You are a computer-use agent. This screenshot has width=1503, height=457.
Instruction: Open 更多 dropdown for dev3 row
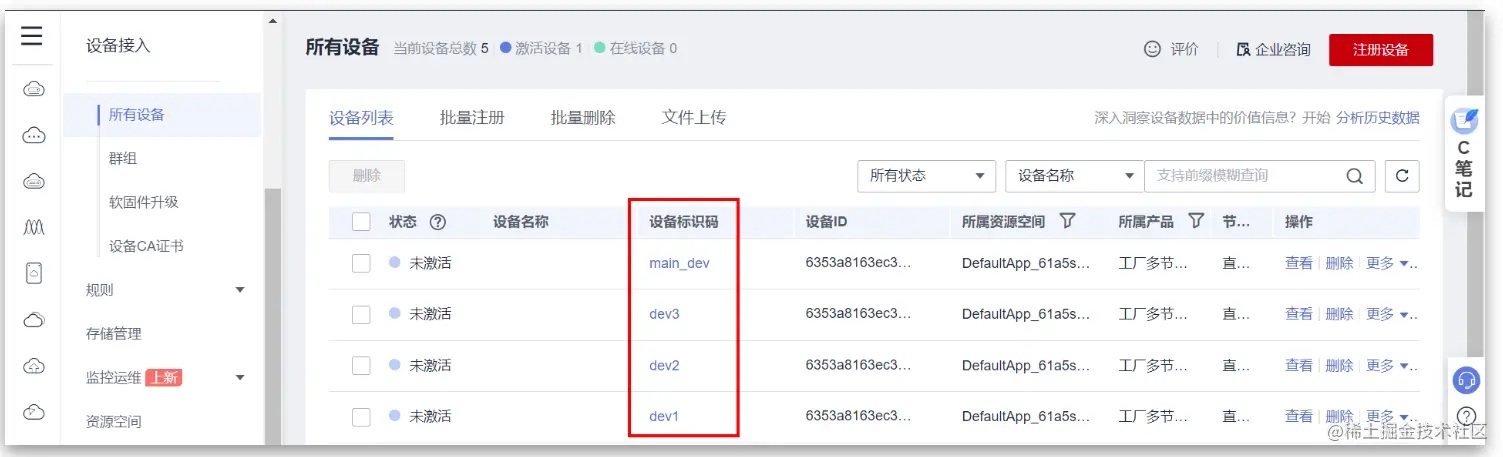[x=1390, y=314]
